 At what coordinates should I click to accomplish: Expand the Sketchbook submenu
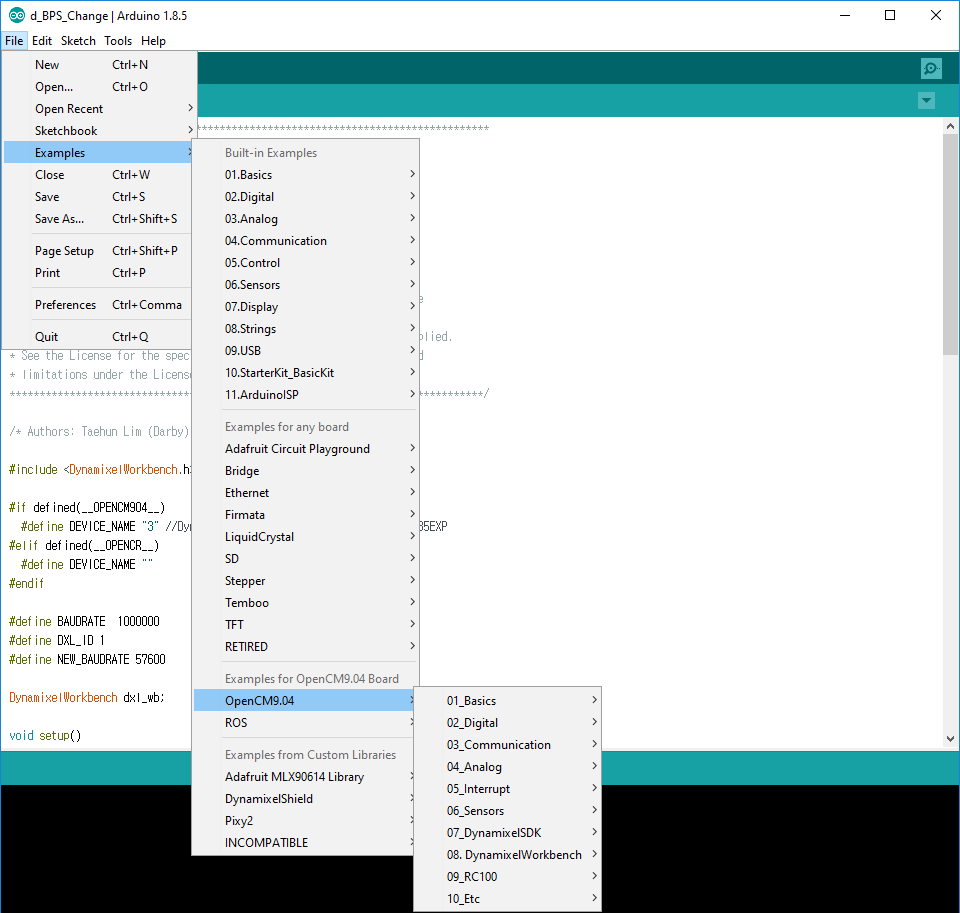pos(99,130)
